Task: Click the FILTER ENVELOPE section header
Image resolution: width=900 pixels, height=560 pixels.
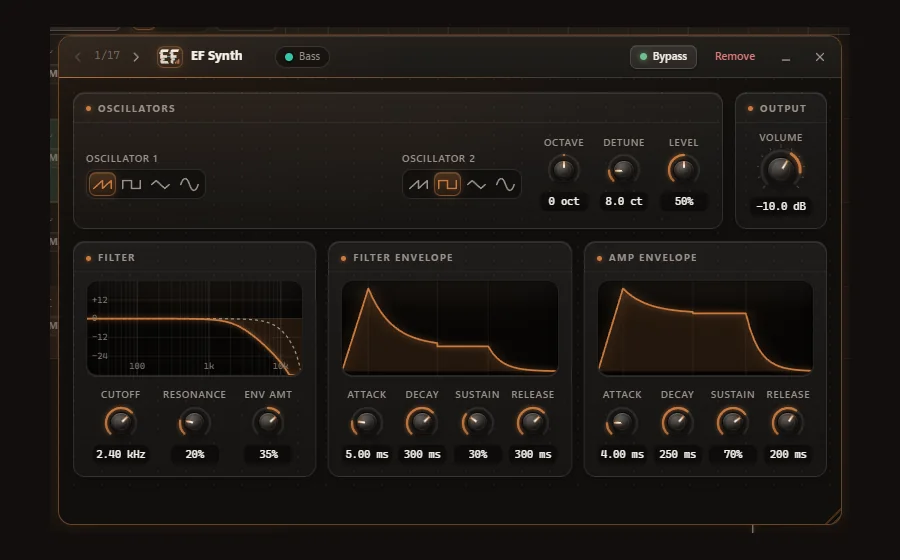Action: tap(403, 258)
